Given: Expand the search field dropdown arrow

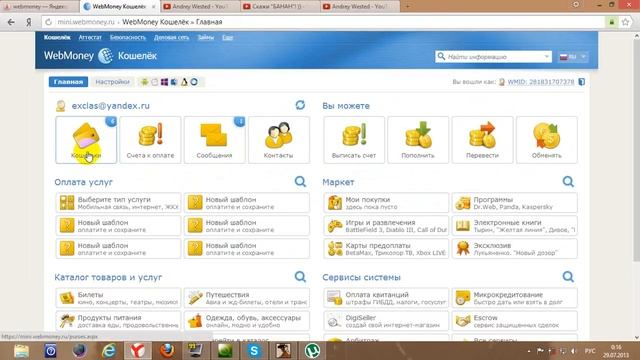Looking at the screenshot, I should [547, 57].
